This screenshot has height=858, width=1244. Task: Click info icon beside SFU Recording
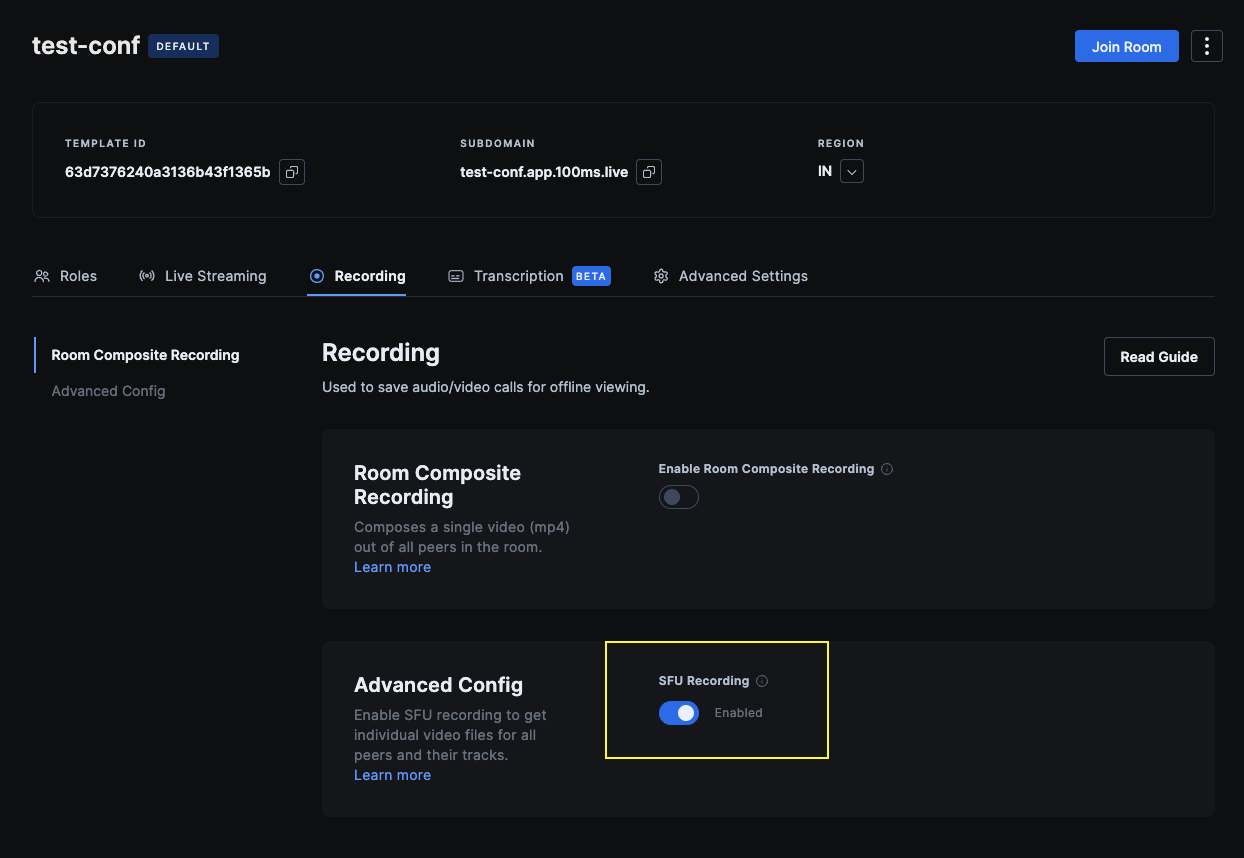tap(762, 681)
